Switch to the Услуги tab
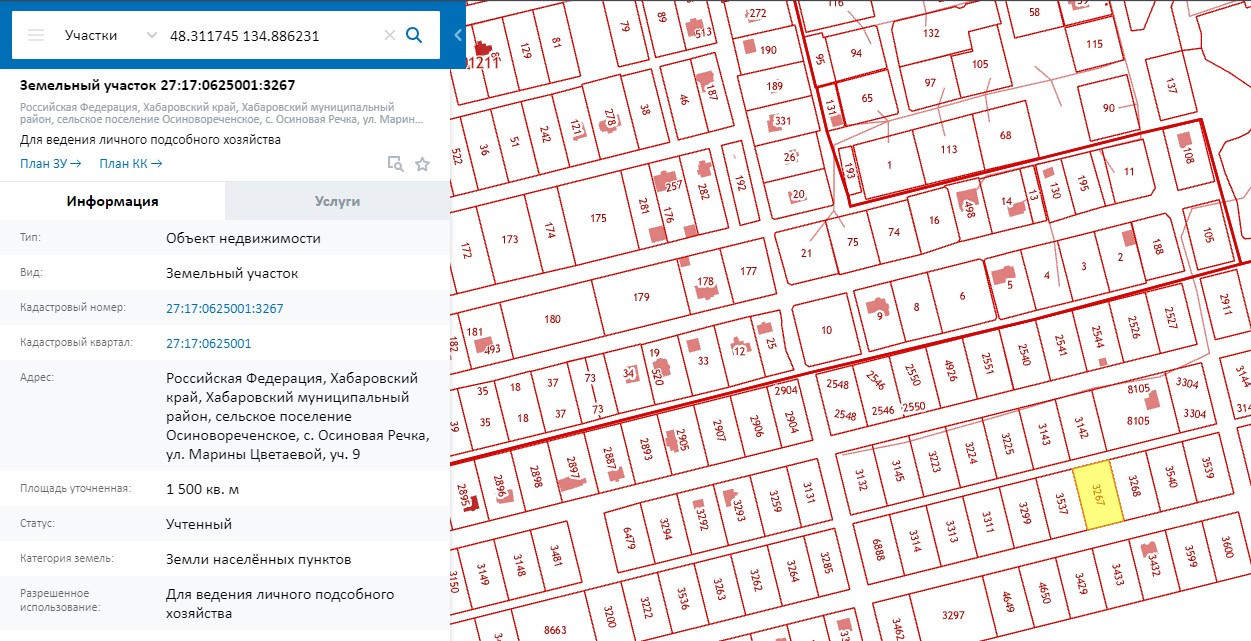Image resolution: width=1251 pixels, height=641 pixels. click(x=337, y=201)
